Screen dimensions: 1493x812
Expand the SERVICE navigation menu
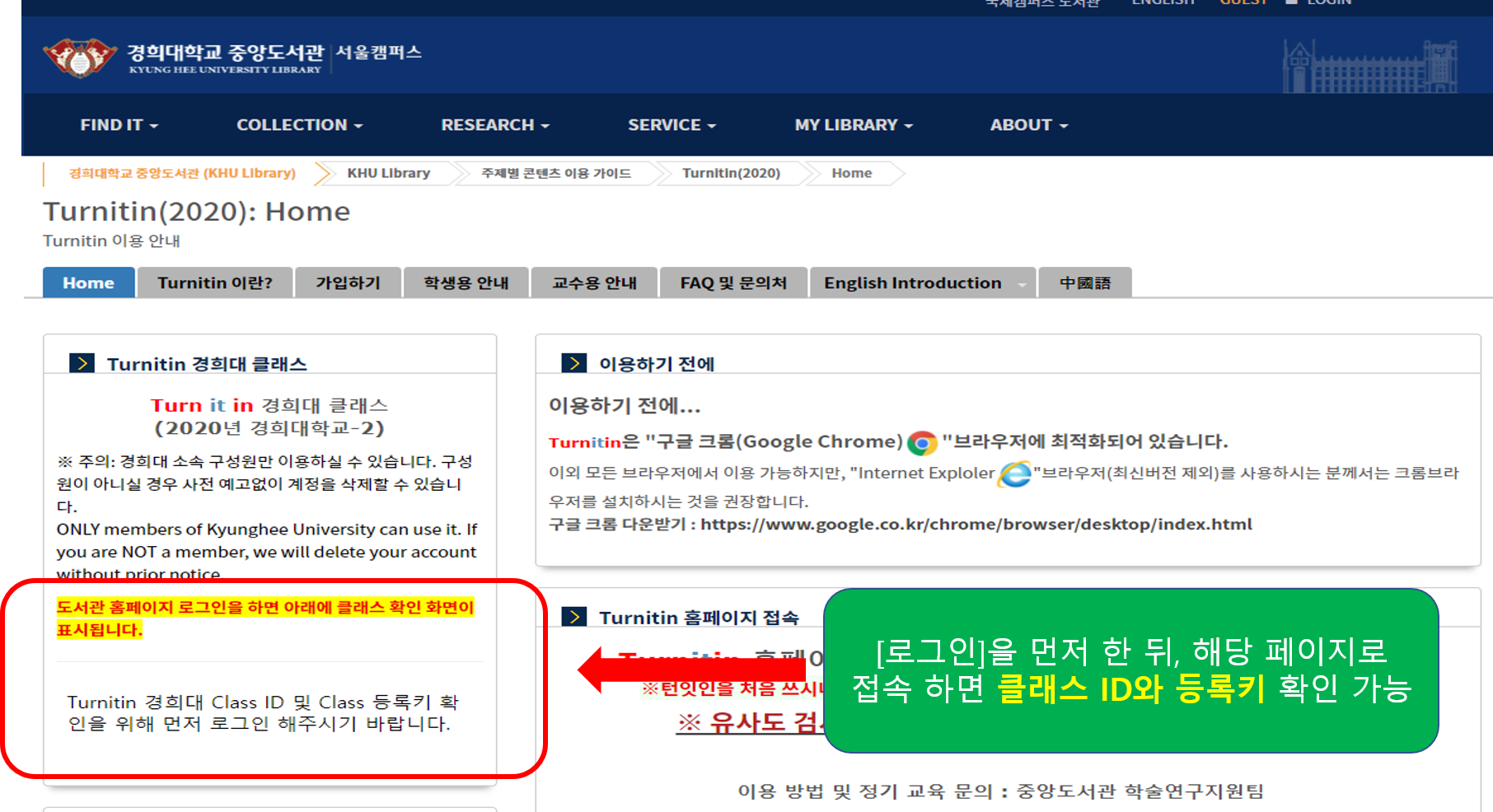(x=672, y=125)
